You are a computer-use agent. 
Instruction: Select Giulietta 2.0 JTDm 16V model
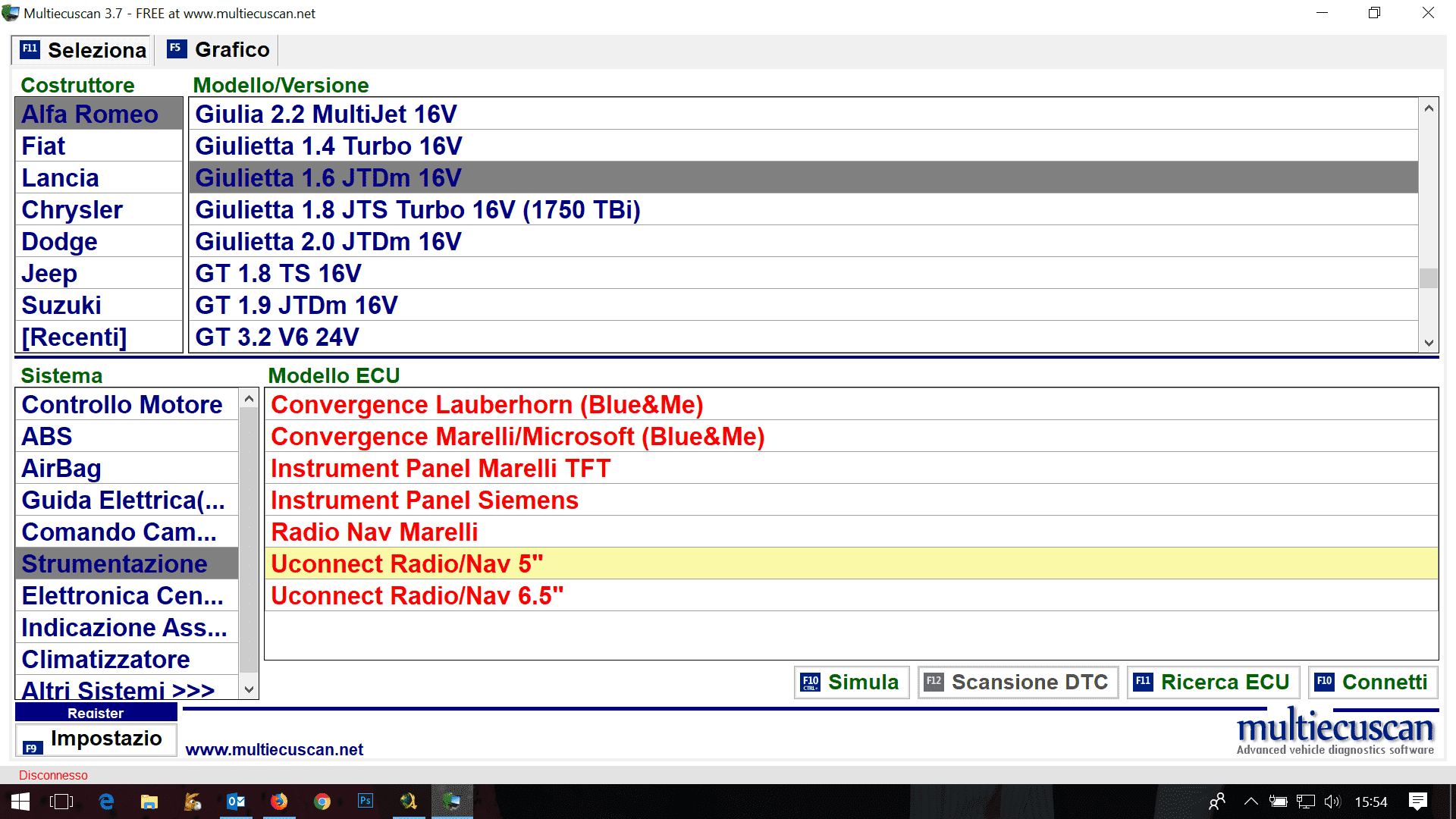click(x=804, y=241)
